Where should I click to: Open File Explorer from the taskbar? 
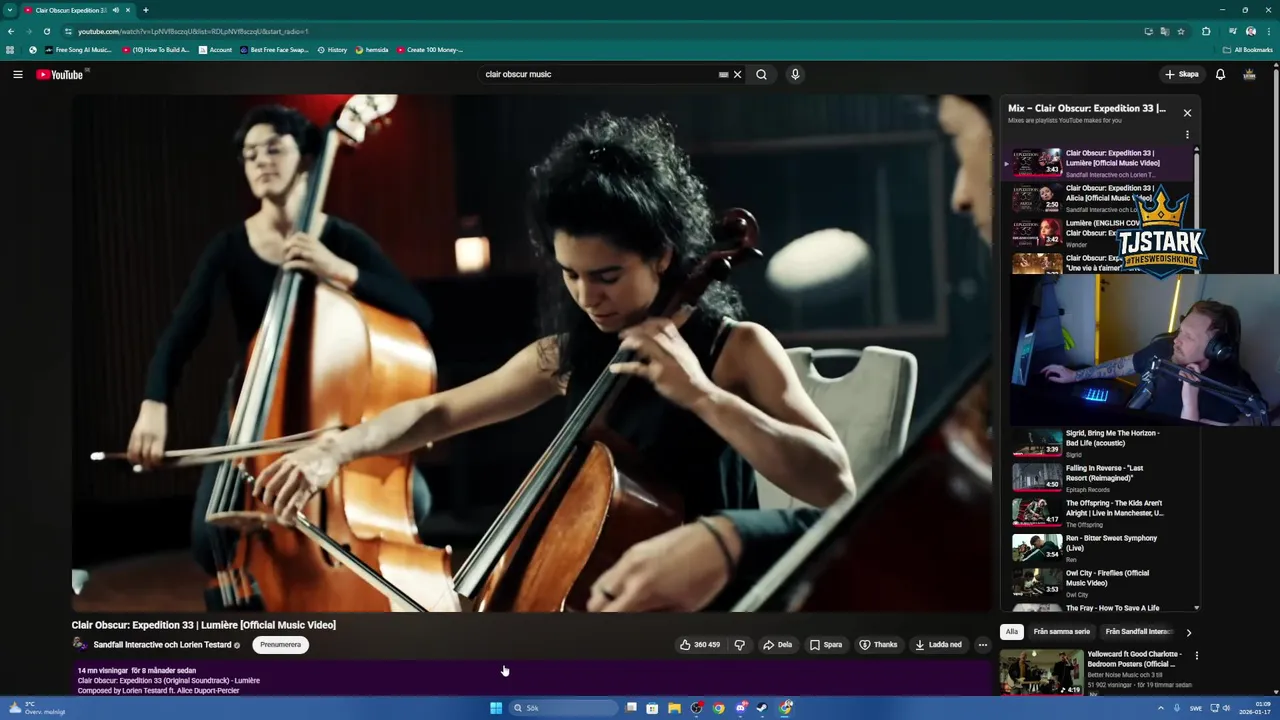pyautogui.click(x=674, y=708)
